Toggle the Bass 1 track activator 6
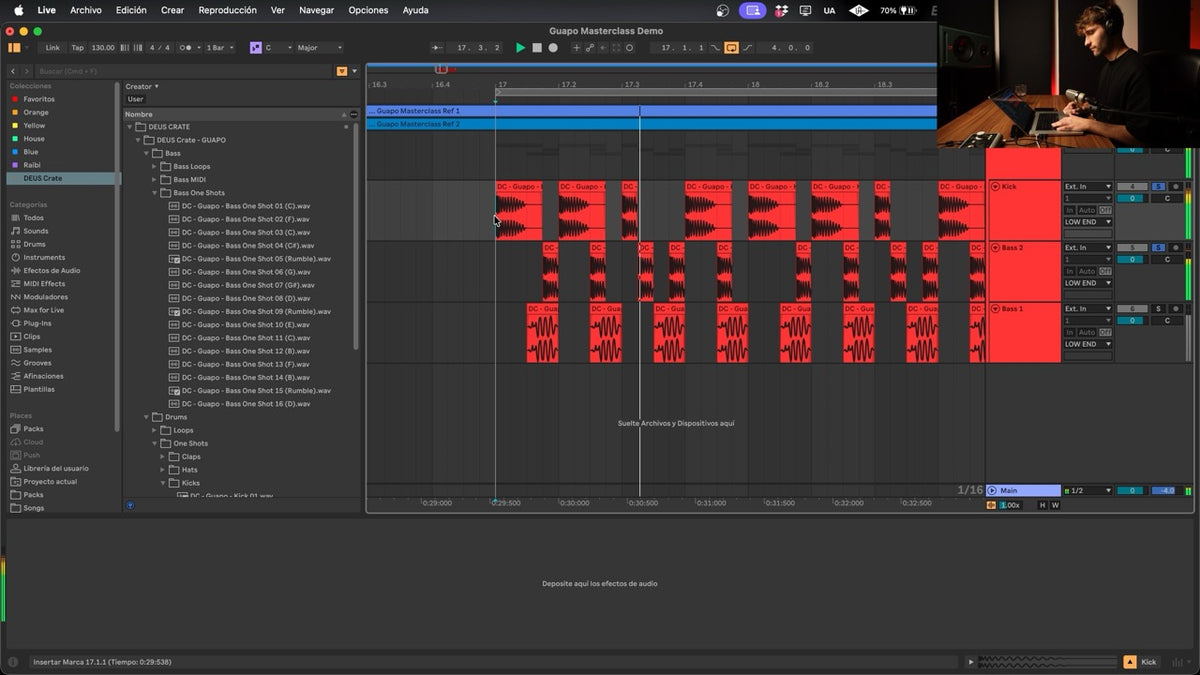Screen dimensions: 1200x675 [x=1132, y=309]
